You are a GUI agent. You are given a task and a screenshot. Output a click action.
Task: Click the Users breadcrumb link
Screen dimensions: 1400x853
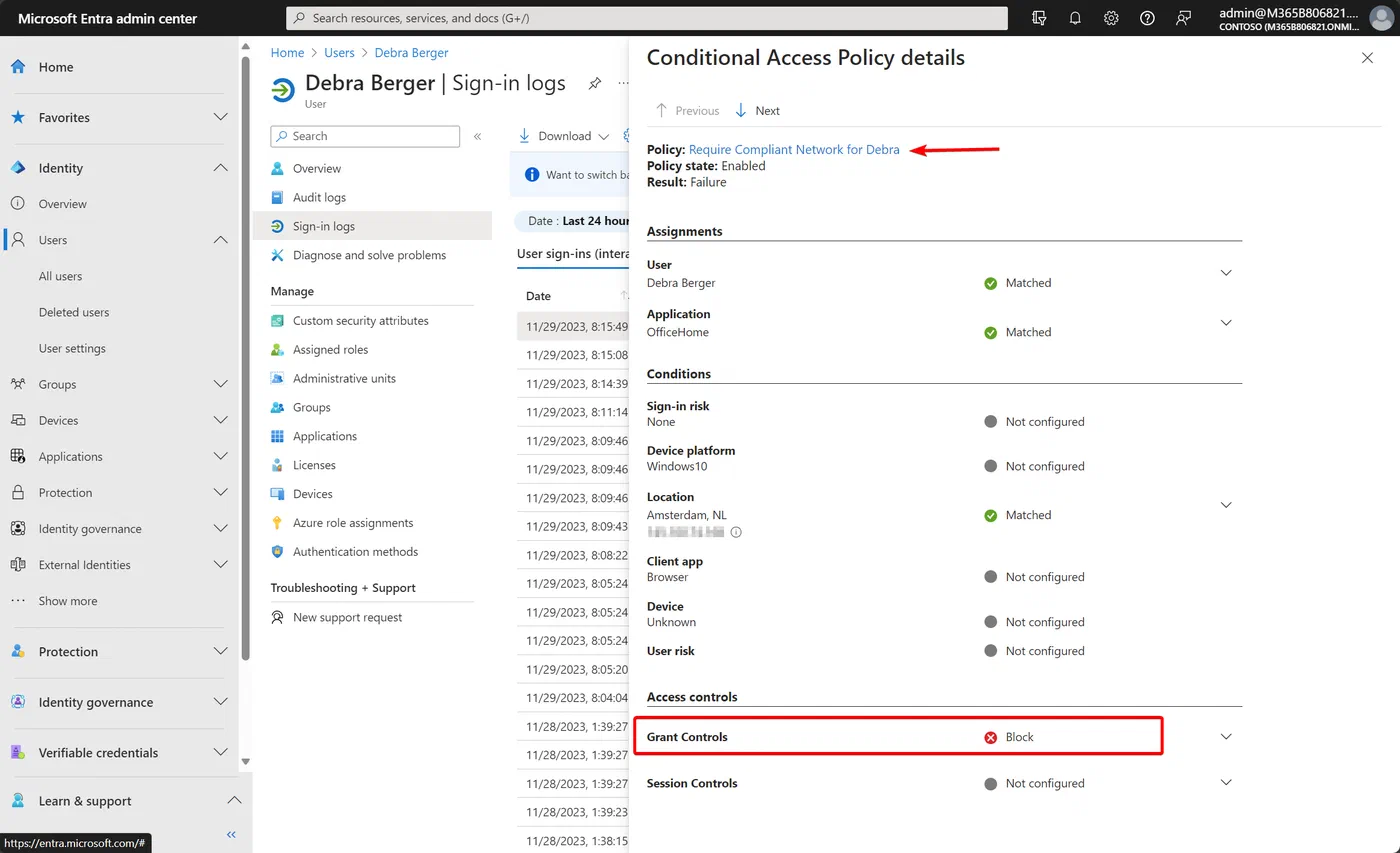[339, 52]
